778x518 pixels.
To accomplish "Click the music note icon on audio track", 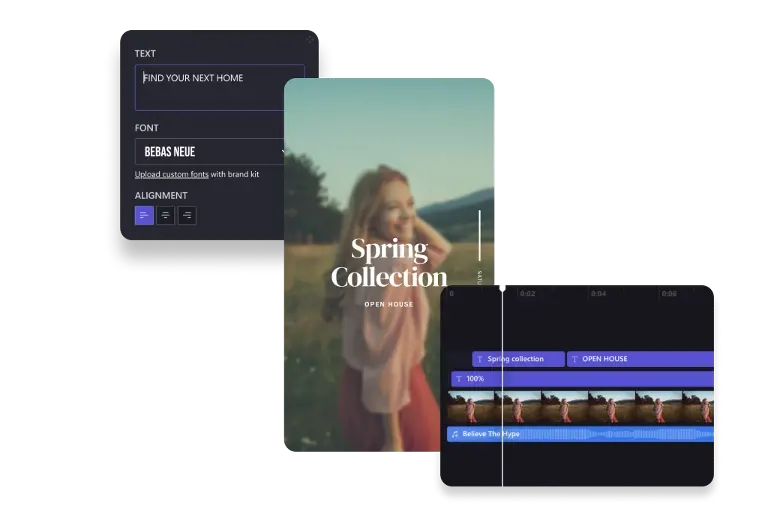I will click(x=455, y=434).
